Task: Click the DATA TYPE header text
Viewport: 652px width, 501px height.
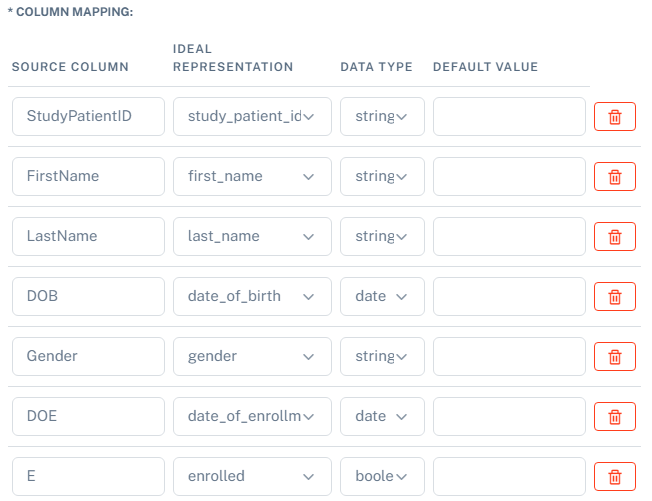Action: tap(376, 67)
